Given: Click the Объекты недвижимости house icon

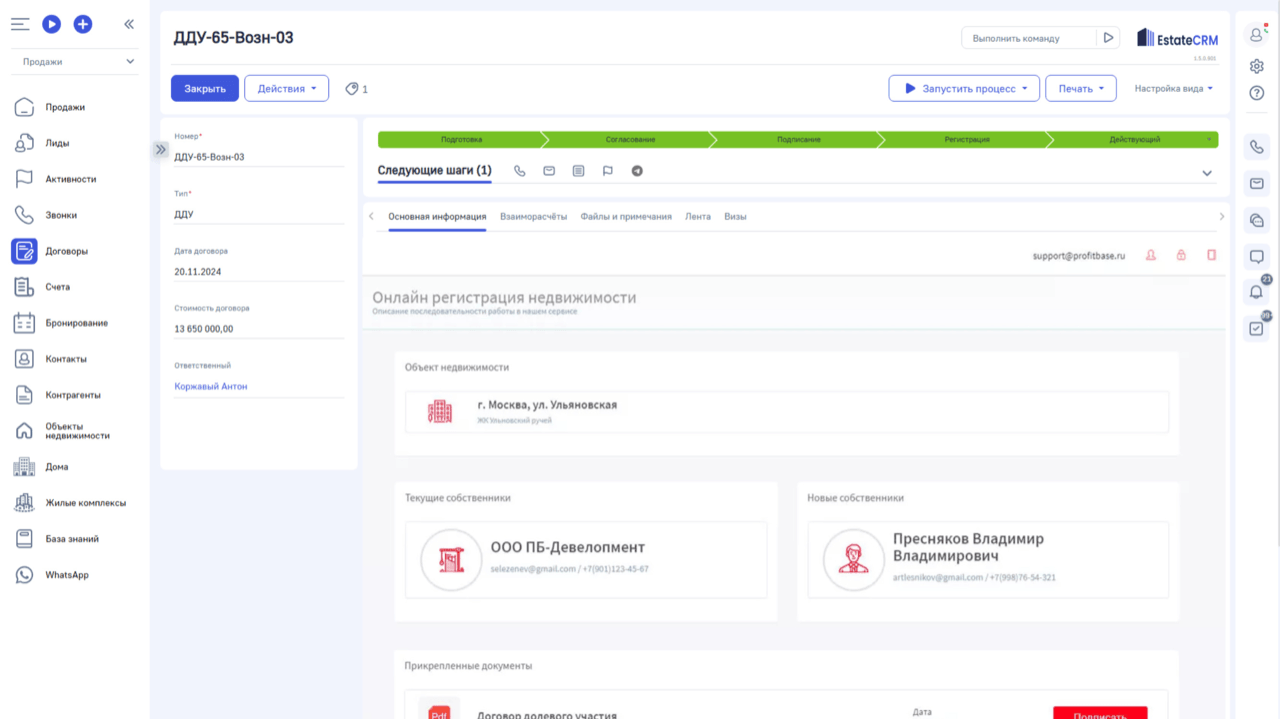Looking at the screenshot, I should click(24, 431).
